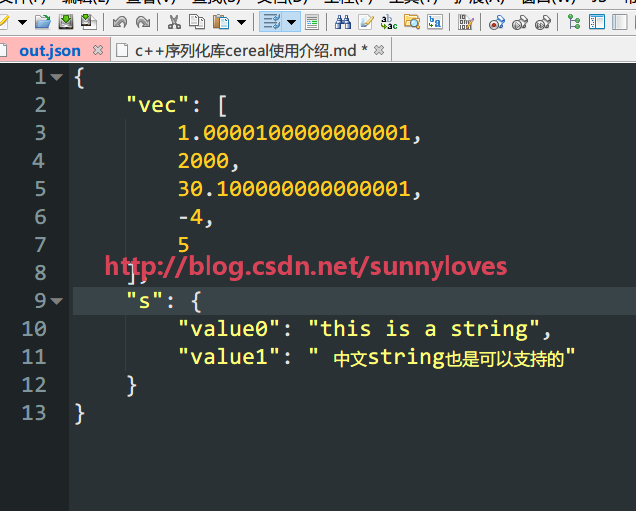Screen dimensions: 636x511
Task: Redo the last undone edit
Action: point(143,22)
